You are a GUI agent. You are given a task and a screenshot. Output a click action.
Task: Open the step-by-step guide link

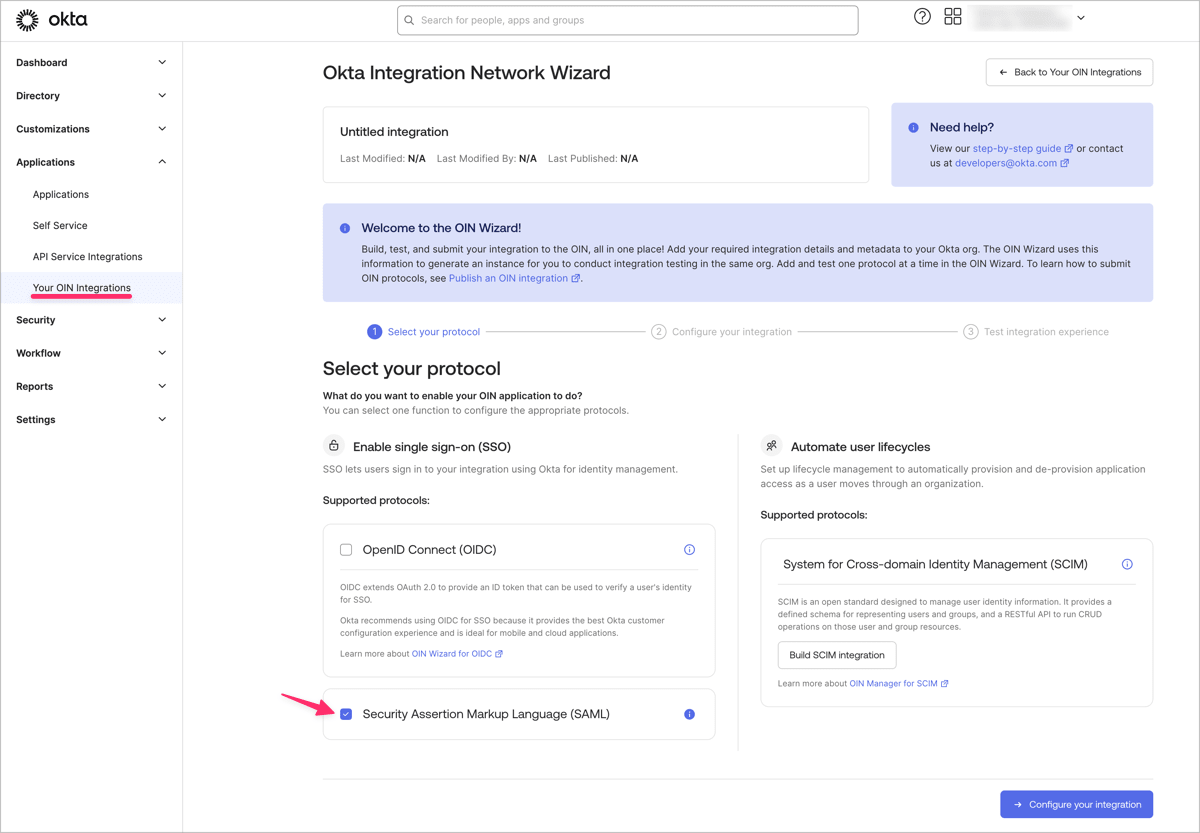(1023, 148)
